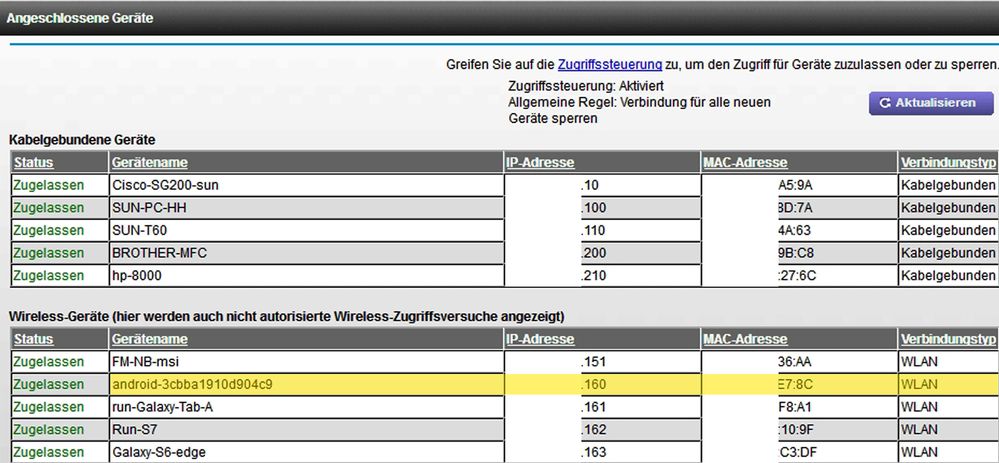Image resolution: width=999 pixels, height=463 pixels.
Task: Click IP address ending .151
Action: (593, 362)
